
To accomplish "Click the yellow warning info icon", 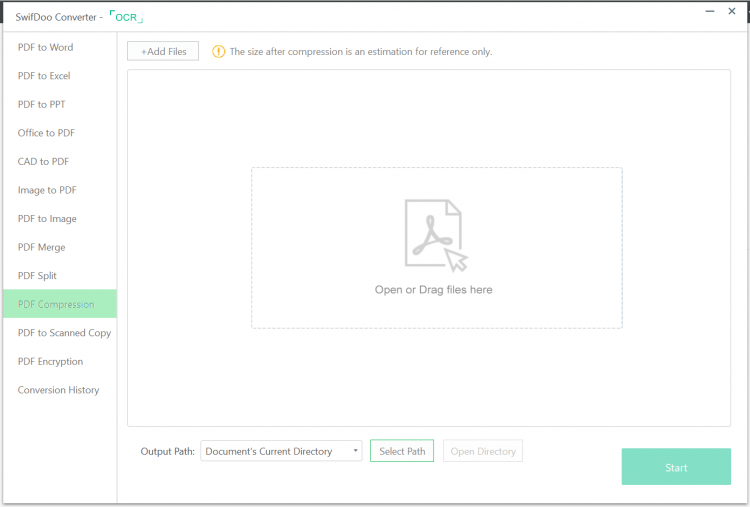I will [219, 52].
